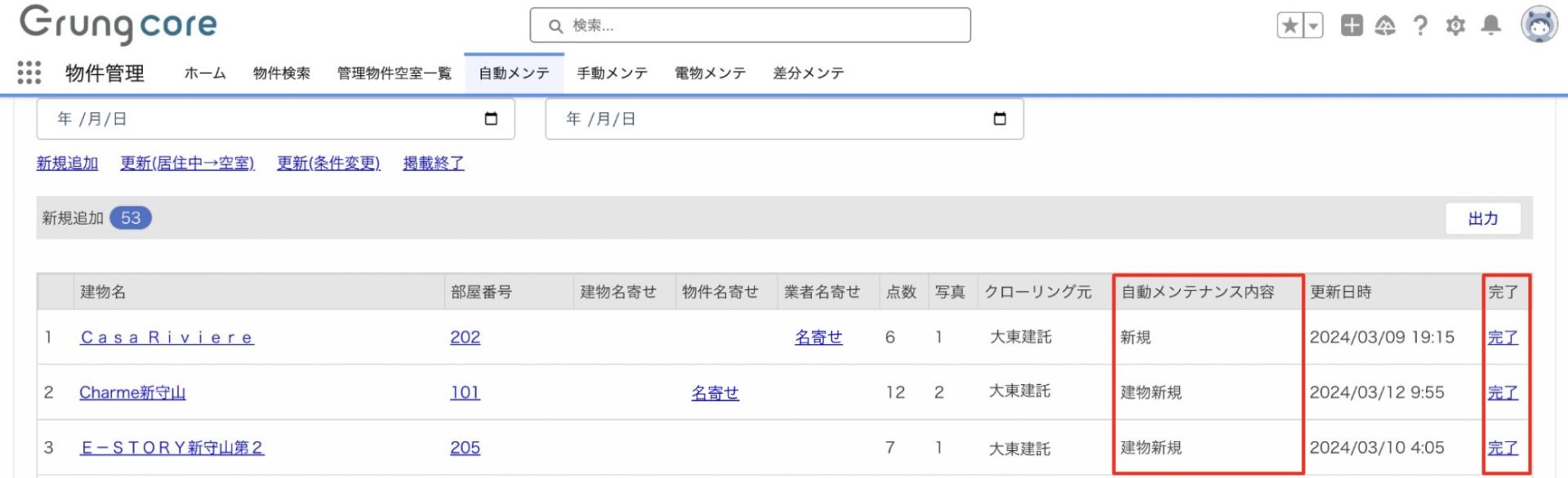This screenshot has height=478, width=1568.
Task: View notifications via the bell icon
Action: pyautogui.click(x=1491, y=26)
